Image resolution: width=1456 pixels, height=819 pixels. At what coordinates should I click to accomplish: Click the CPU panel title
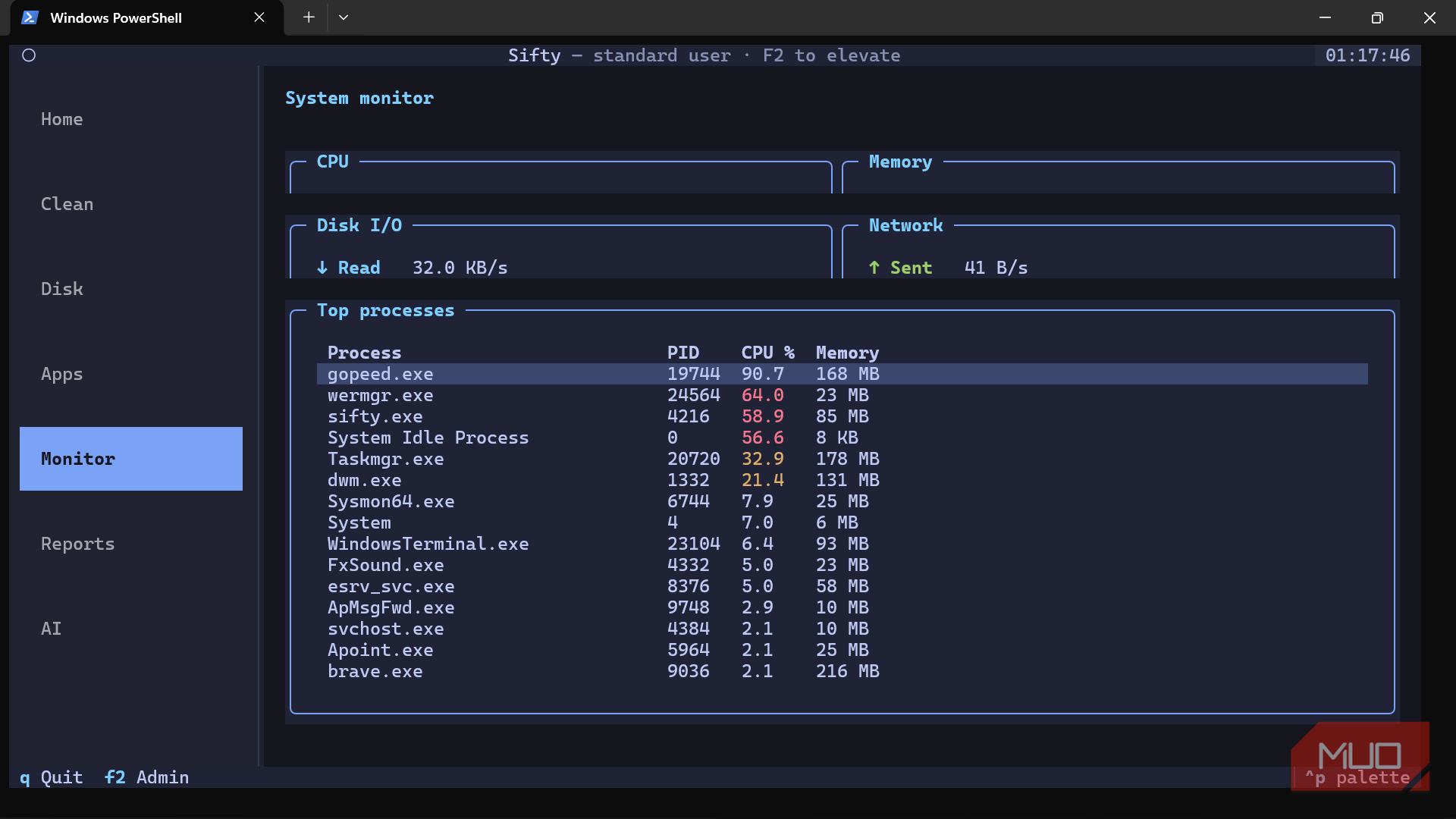(332, 162)
